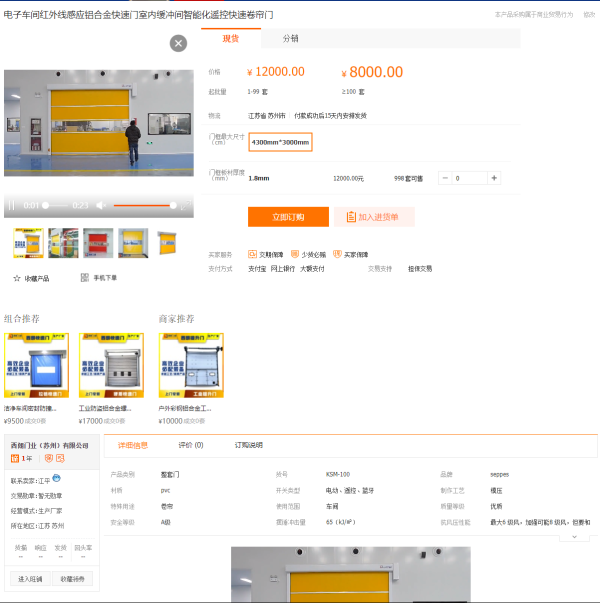Contact seller via the chat icon
Screen dimensions: 600x603
[x=57, y=478]
